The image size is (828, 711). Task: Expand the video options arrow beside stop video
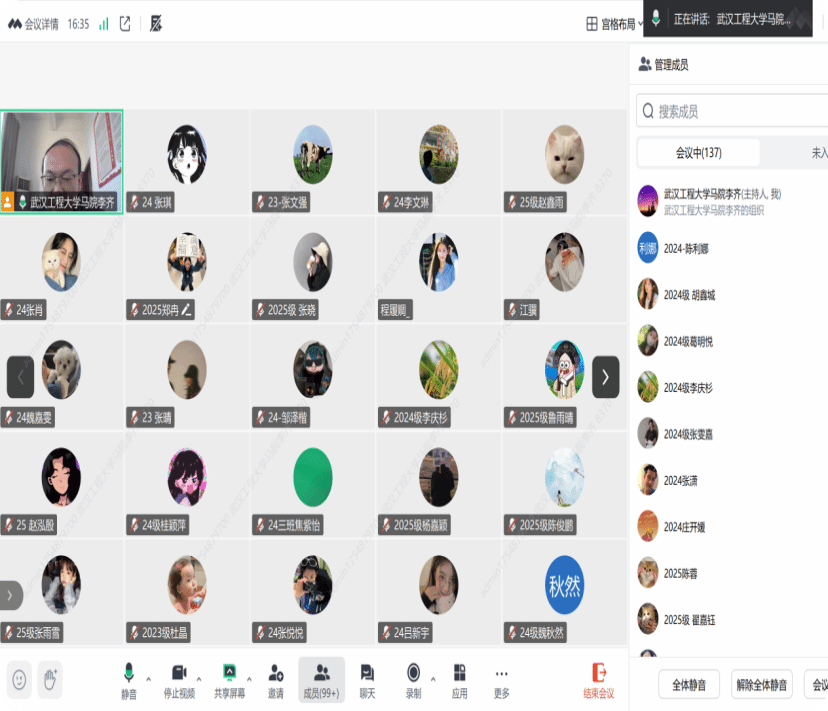coord(199,678)
